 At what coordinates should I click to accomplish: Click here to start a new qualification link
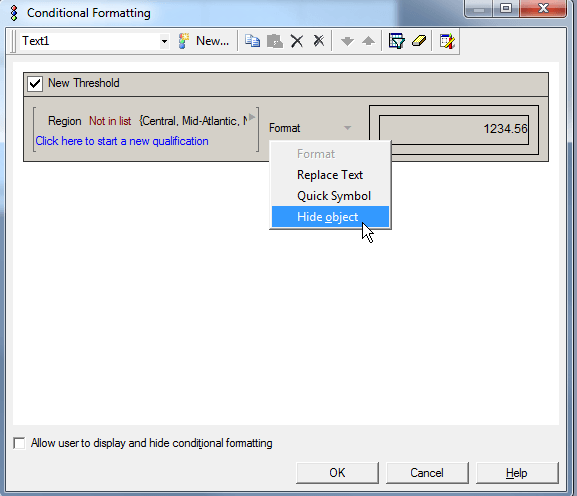pos(122,141)
